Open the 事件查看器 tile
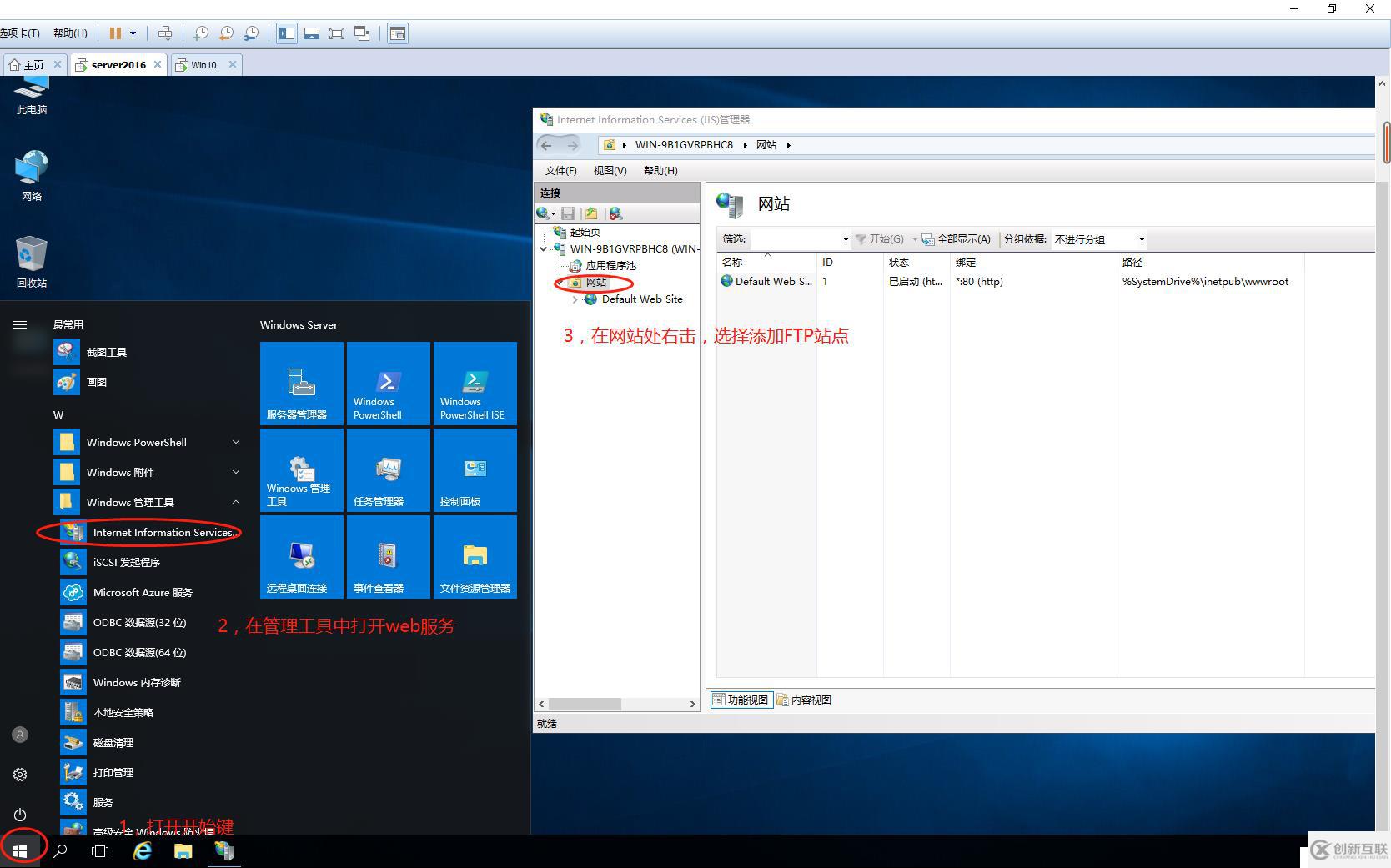This screenshot has height=868, width=1391. 389,557
